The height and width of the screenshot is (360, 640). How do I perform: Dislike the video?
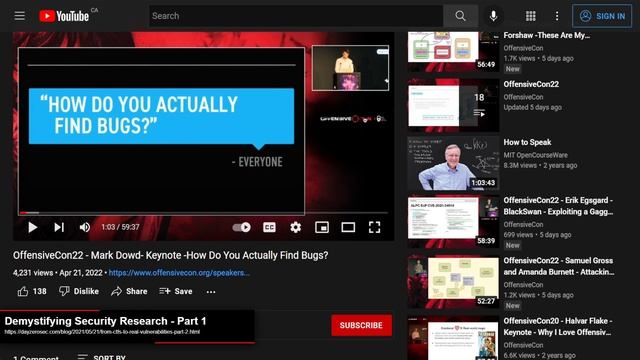pos(79,291)
